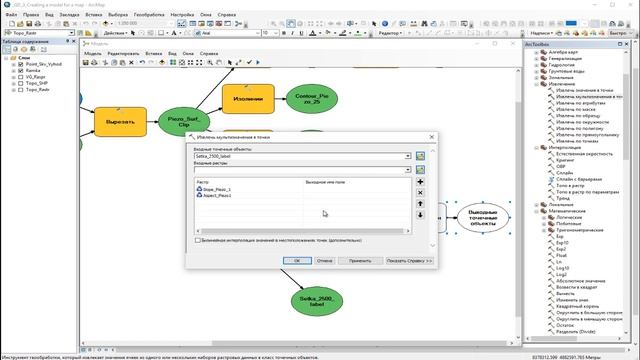The image size is (640, 360).
Task: Open the Настройка menu
Action: pyautogui.click(x=182, y=15)
